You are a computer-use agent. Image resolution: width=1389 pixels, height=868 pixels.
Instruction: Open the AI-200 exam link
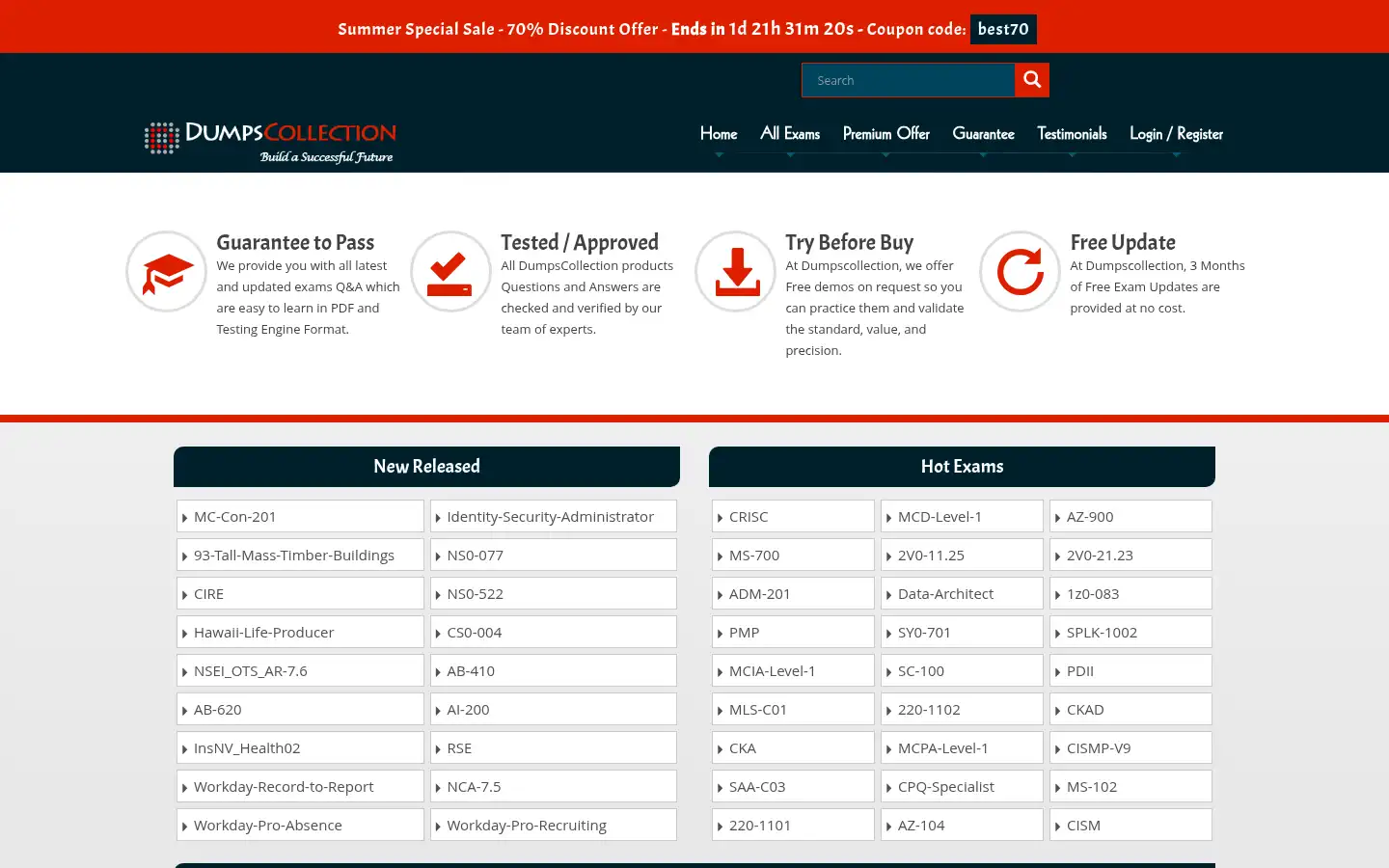pyautogui.click(x=554, y=709)
